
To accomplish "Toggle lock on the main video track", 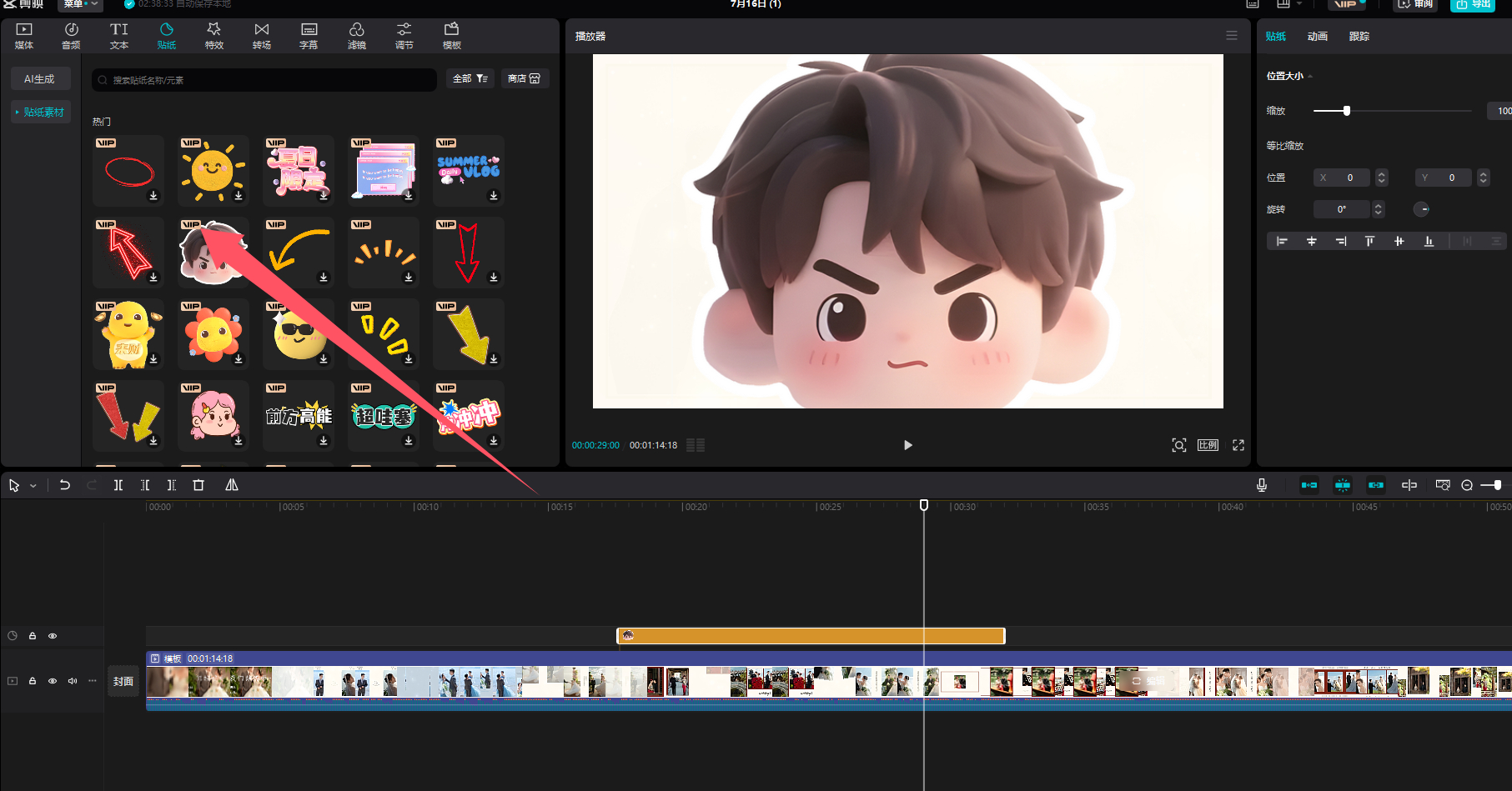I will point(33,681).
